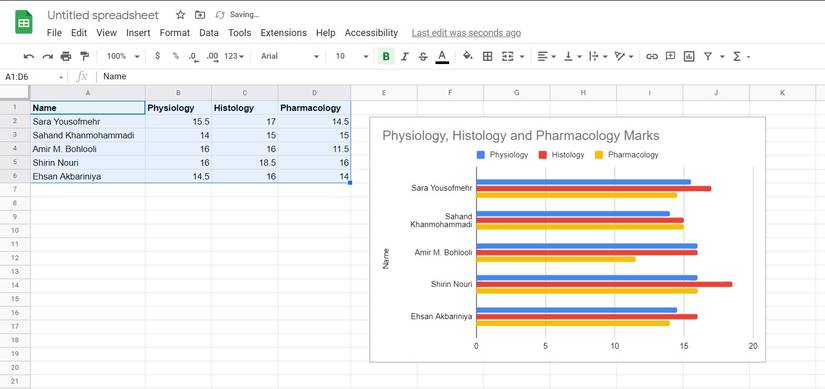Open the Tools menu
Viewport: 825px width, 389px height.
(x=239, y=33)
